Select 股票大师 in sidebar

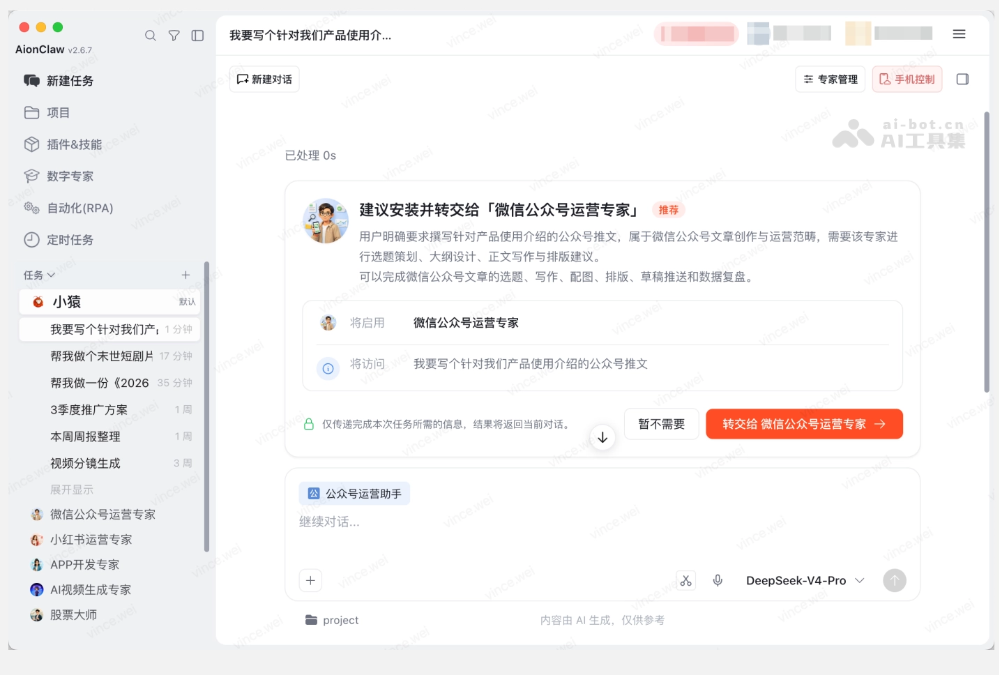tap(64, 614)
